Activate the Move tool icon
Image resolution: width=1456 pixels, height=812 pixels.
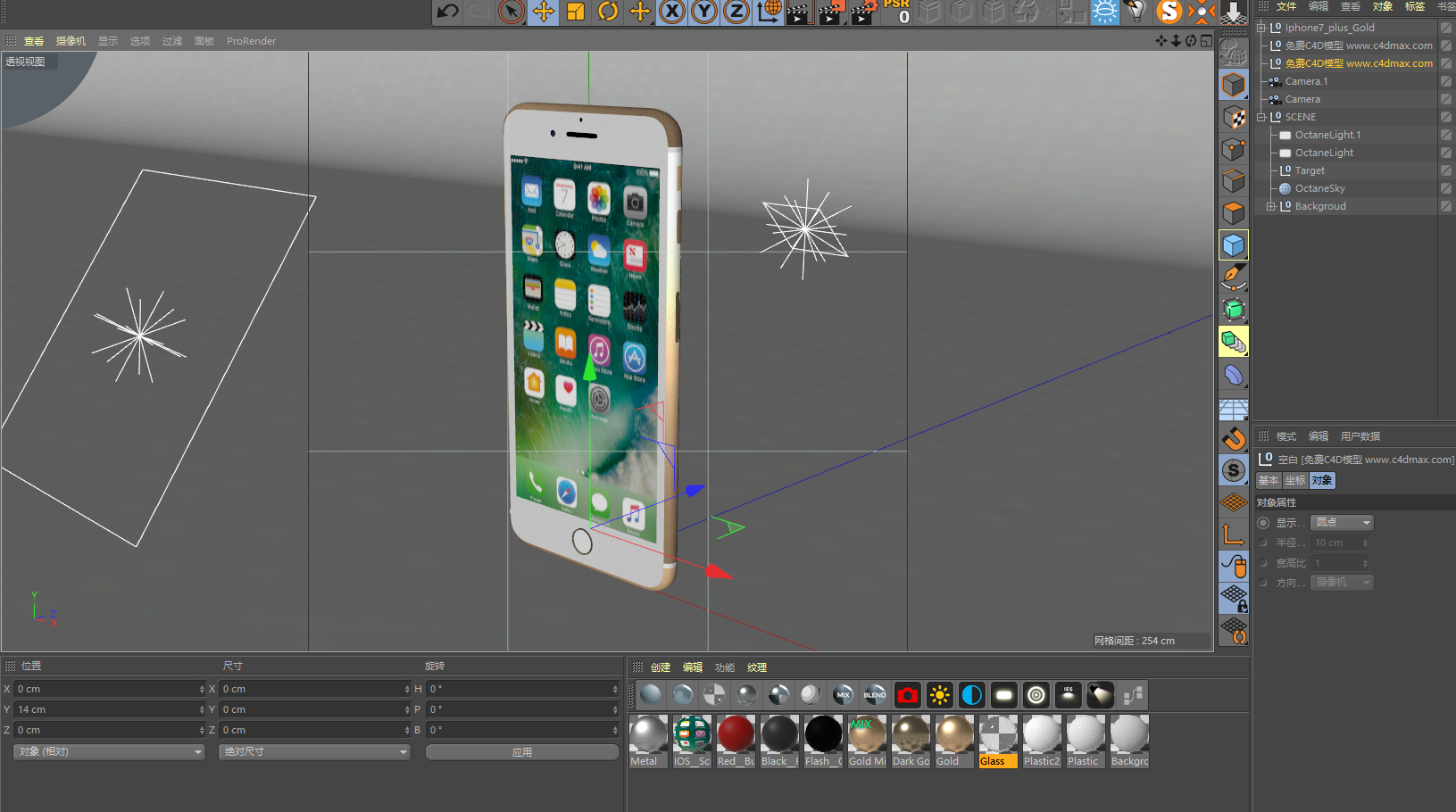544,12
